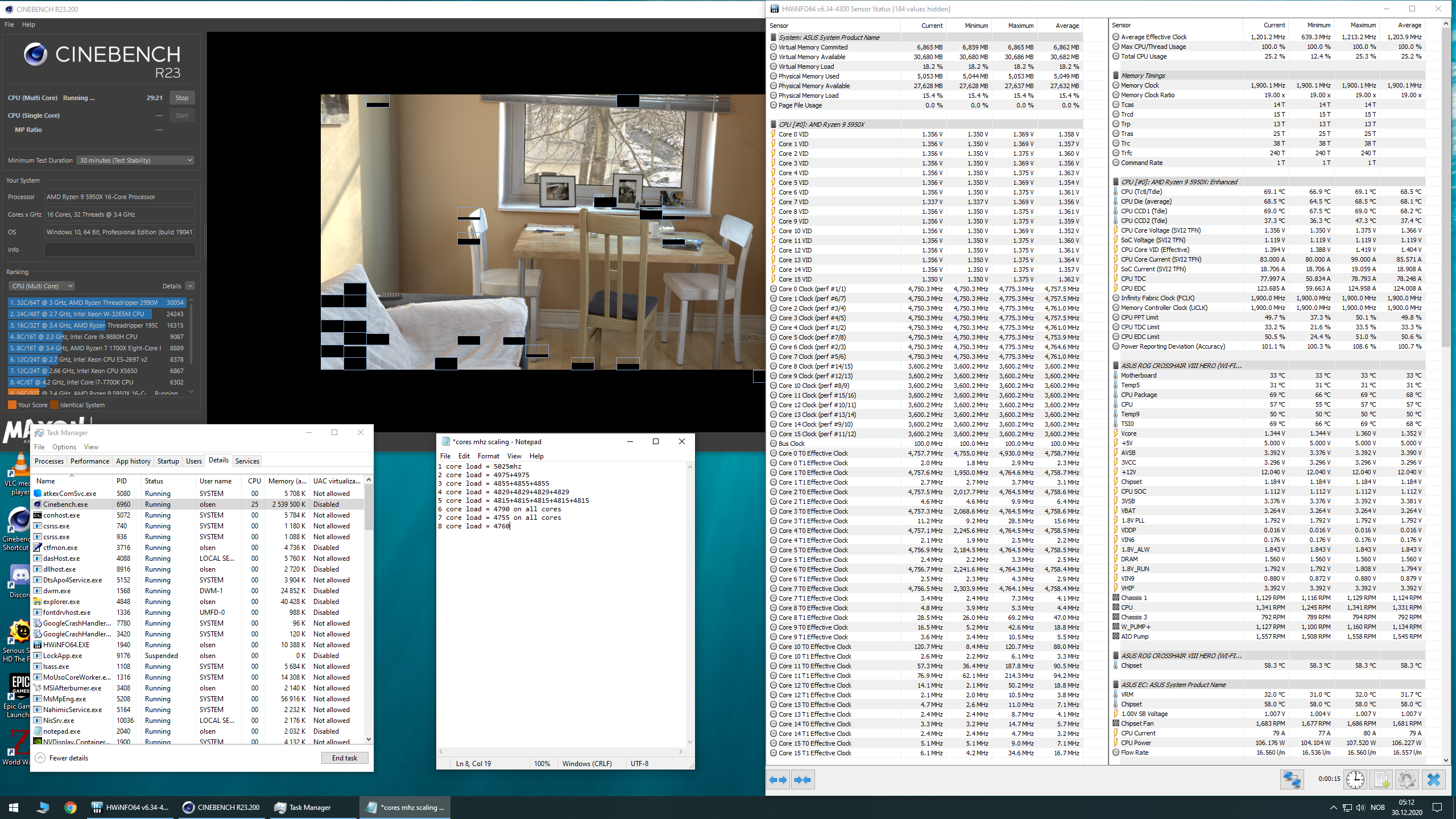Close sensors with blue X button

click(x=1433, y=779)
